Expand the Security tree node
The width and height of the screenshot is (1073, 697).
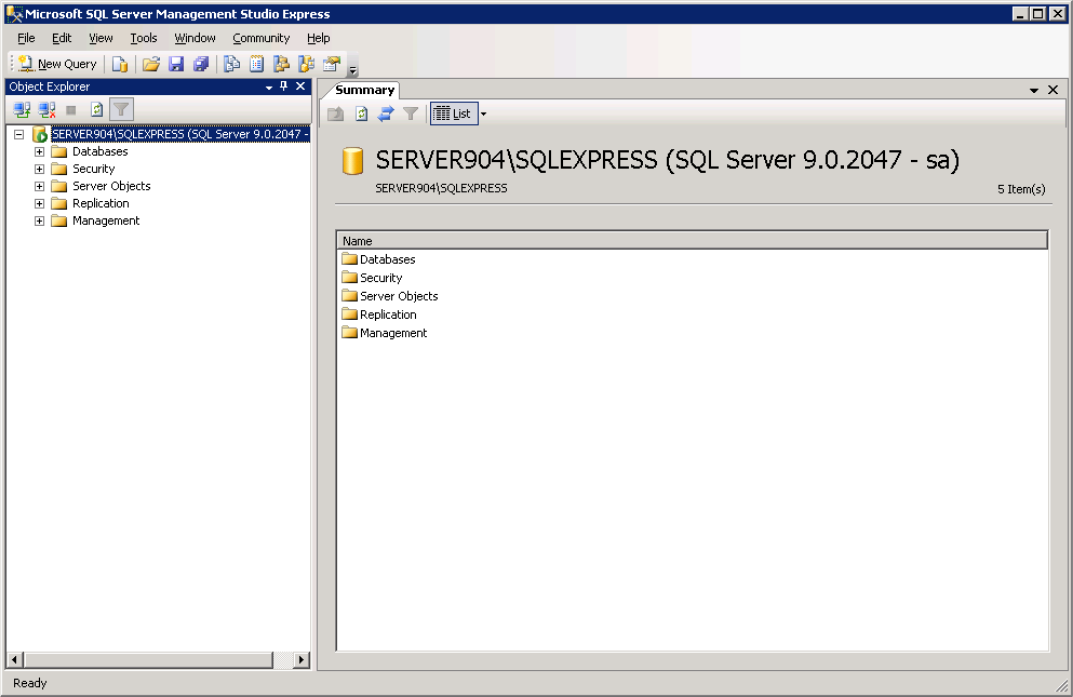pos(40,169)
